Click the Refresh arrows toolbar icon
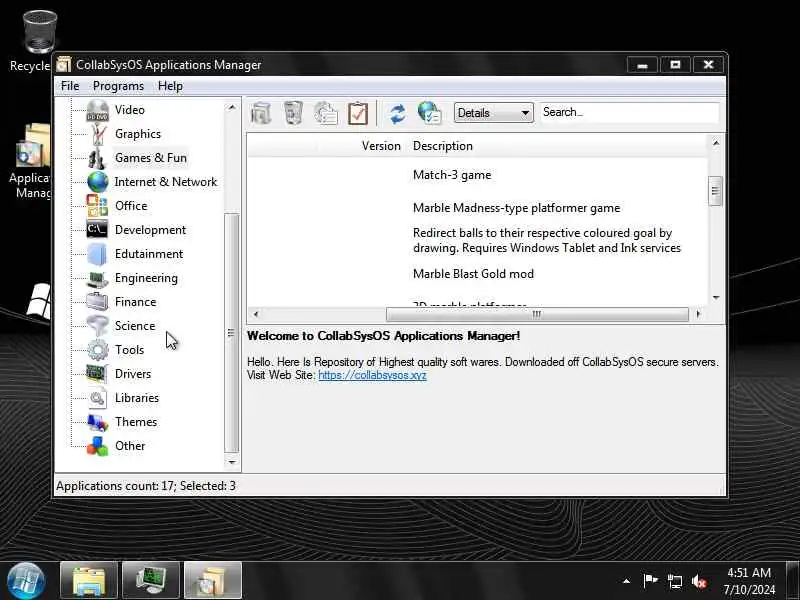This screenshot has width=800, height=600. (x=397, y=113)
